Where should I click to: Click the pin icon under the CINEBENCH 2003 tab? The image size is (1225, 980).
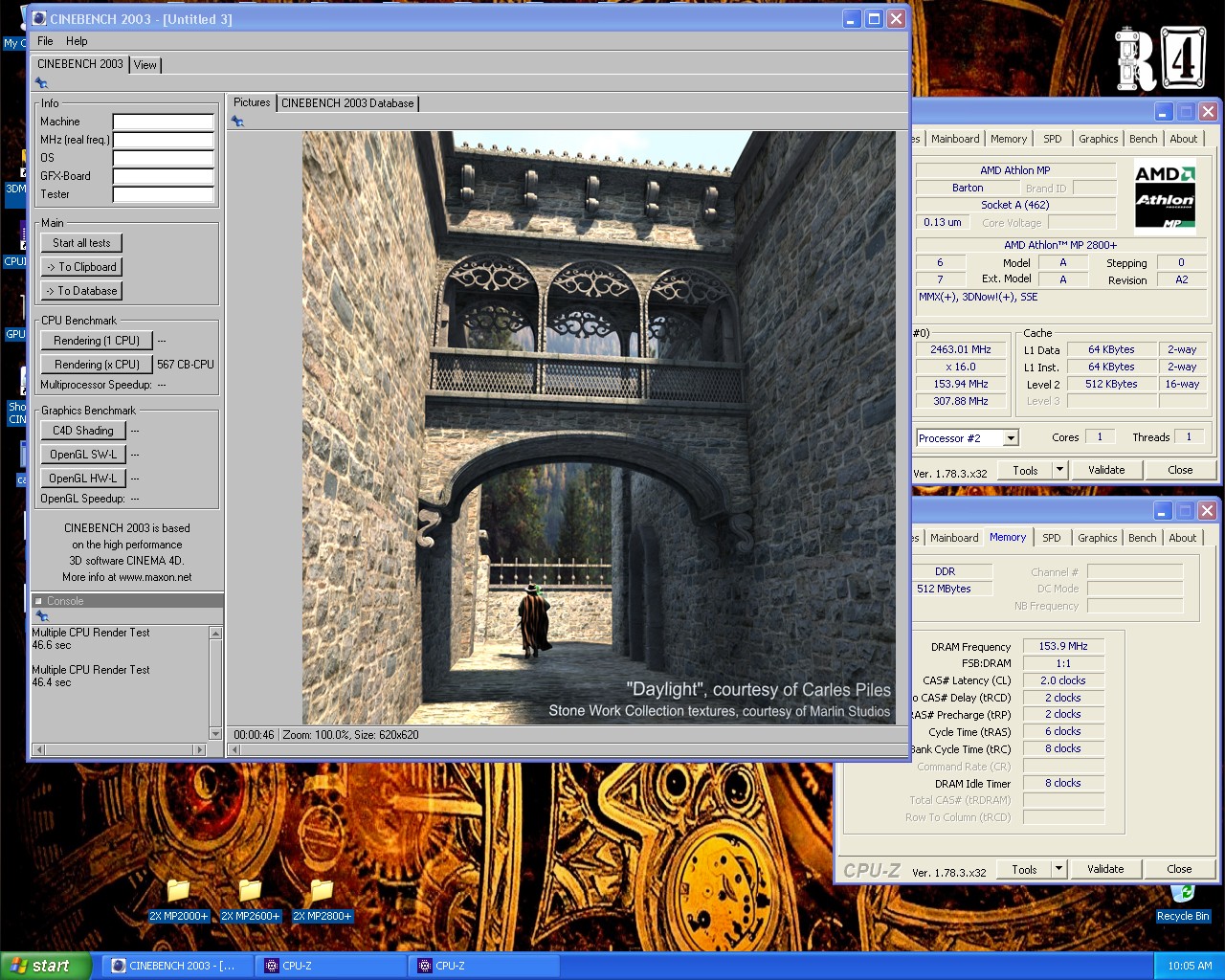click(41, 83)
